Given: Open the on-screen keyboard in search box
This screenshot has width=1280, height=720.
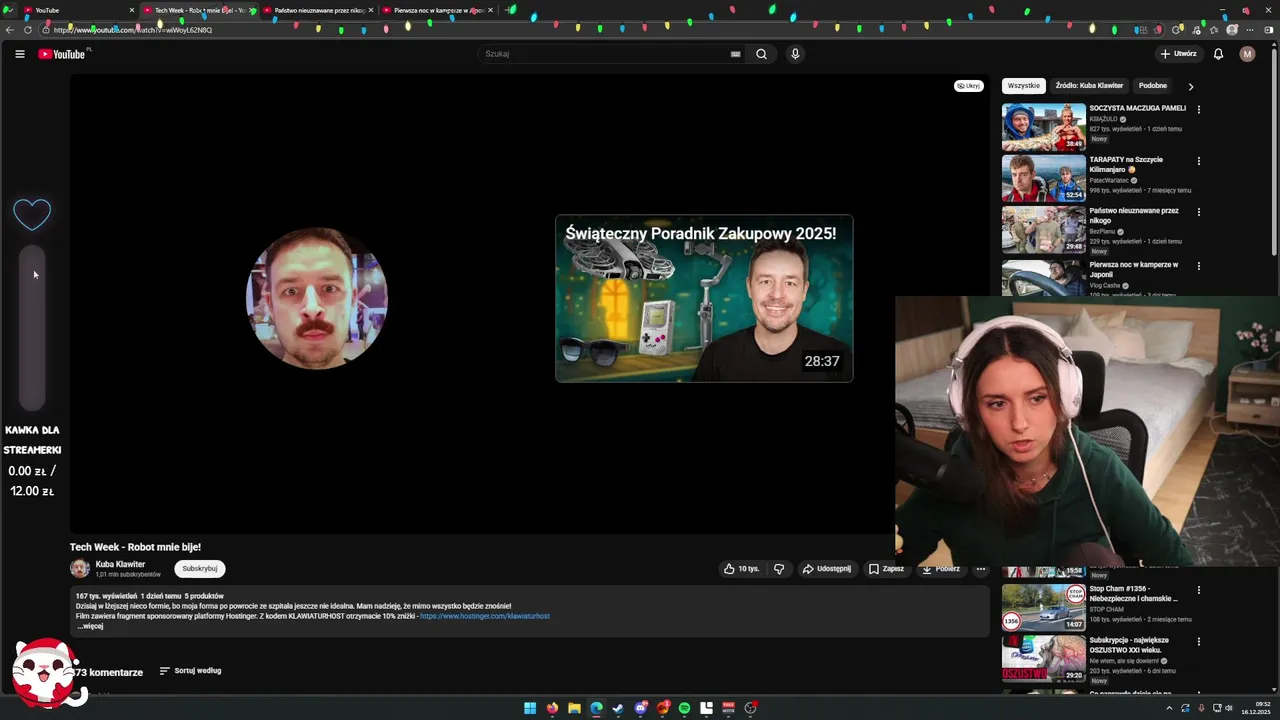Looking at the screenshot, I should pyautogui.click(x=735, y=54).
